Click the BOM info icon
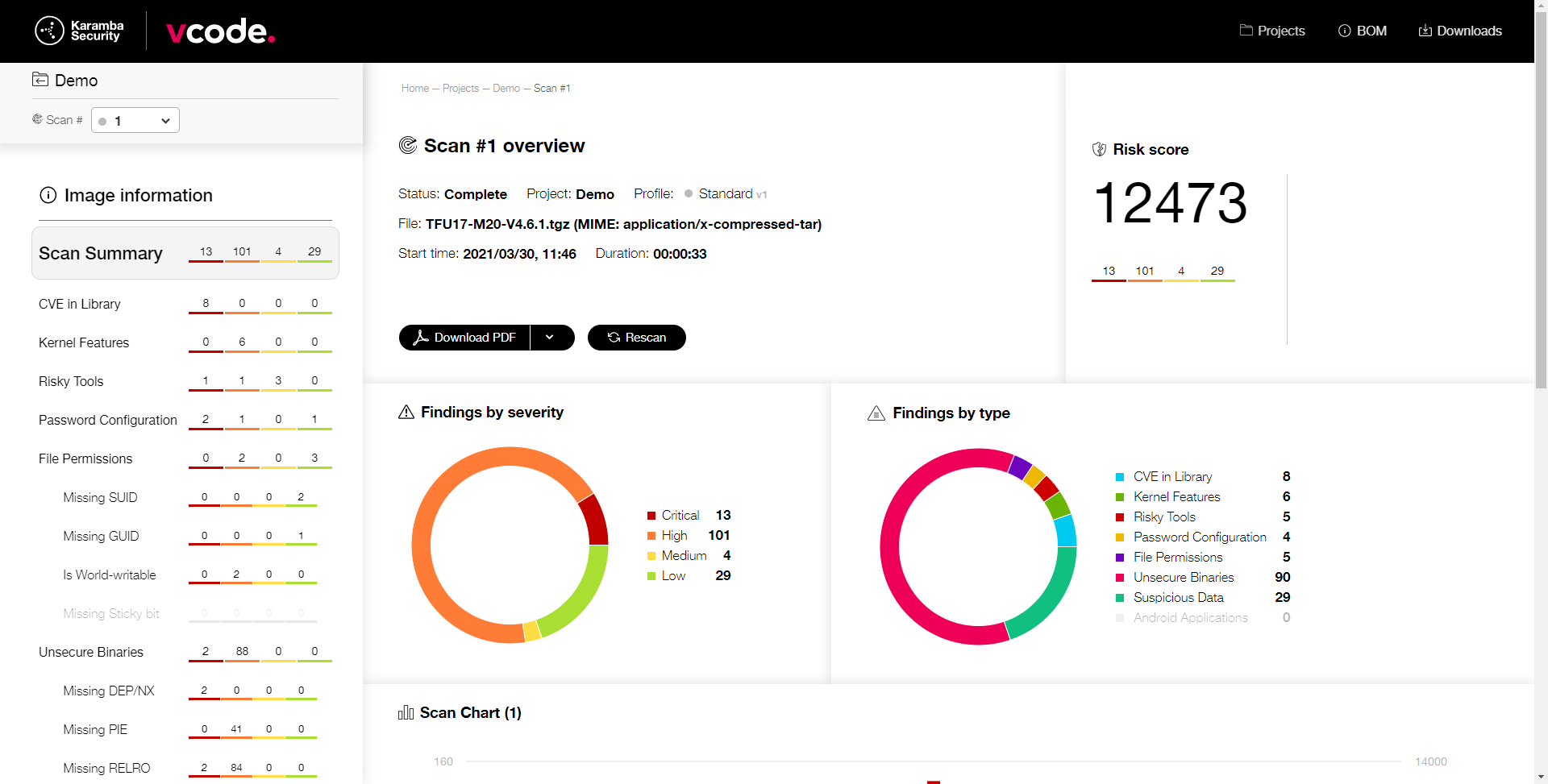Image resolution: width=1548 pixels, height=784 pixels. click(1344, 31)
